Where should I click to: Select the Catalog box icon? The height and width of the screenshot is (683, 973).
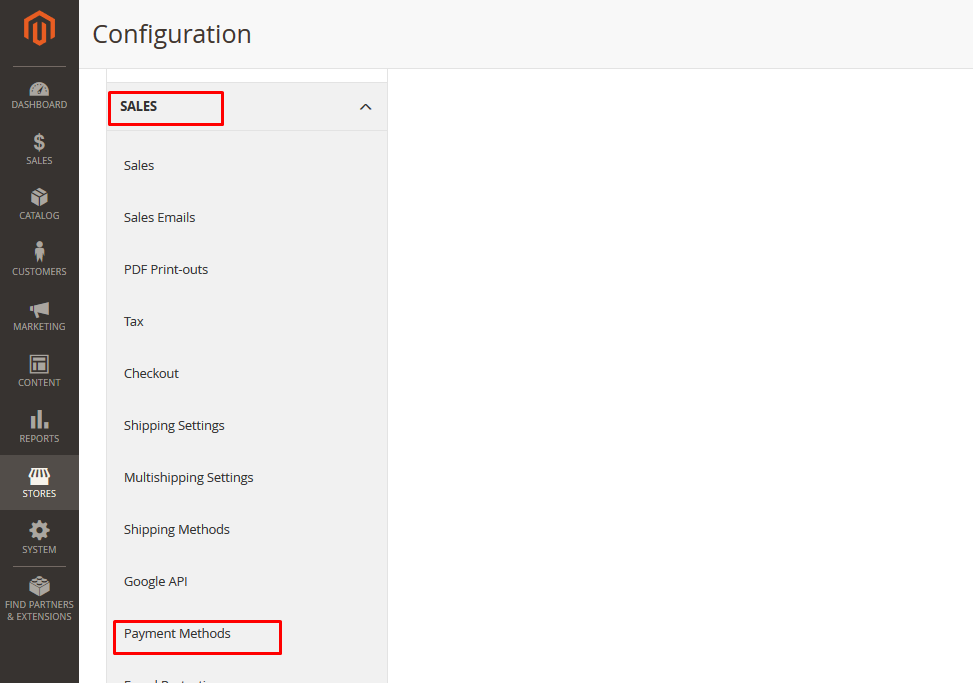39,198
